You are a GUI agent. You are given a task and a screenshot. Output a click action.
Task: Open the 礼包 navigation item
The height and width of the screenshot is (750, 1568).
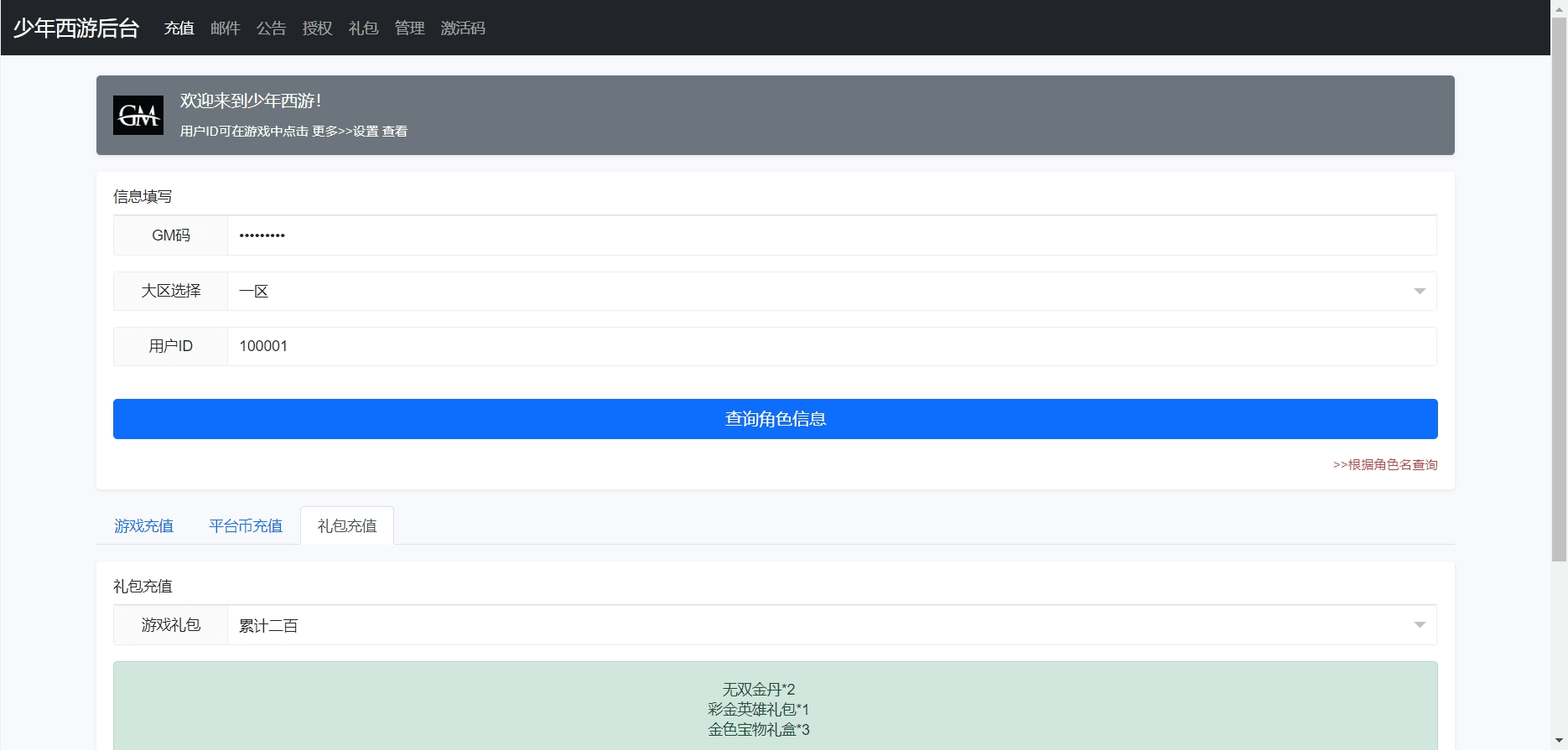[364, 28]
